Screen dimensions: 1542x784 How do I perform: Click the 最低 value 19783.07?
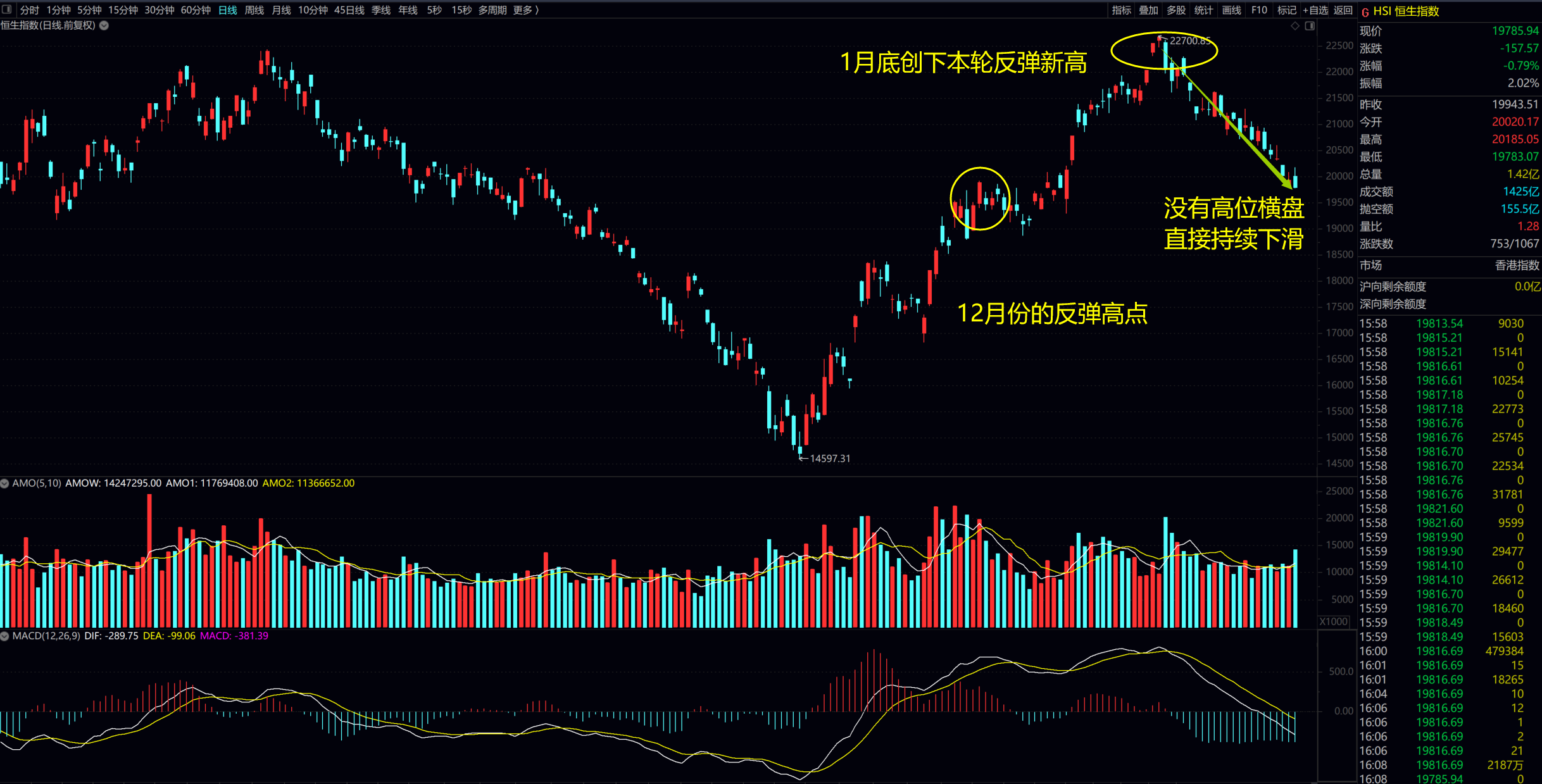pyautogui.click(x=1515, y=157)
